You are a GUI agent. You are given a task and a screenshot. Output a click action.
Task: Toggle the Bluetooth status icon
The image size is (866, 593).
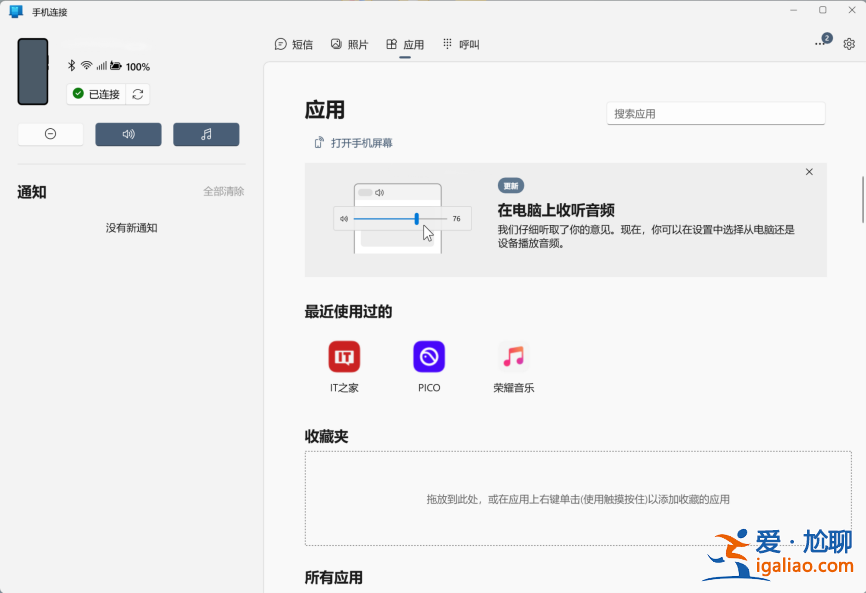(x=71, y=67)
